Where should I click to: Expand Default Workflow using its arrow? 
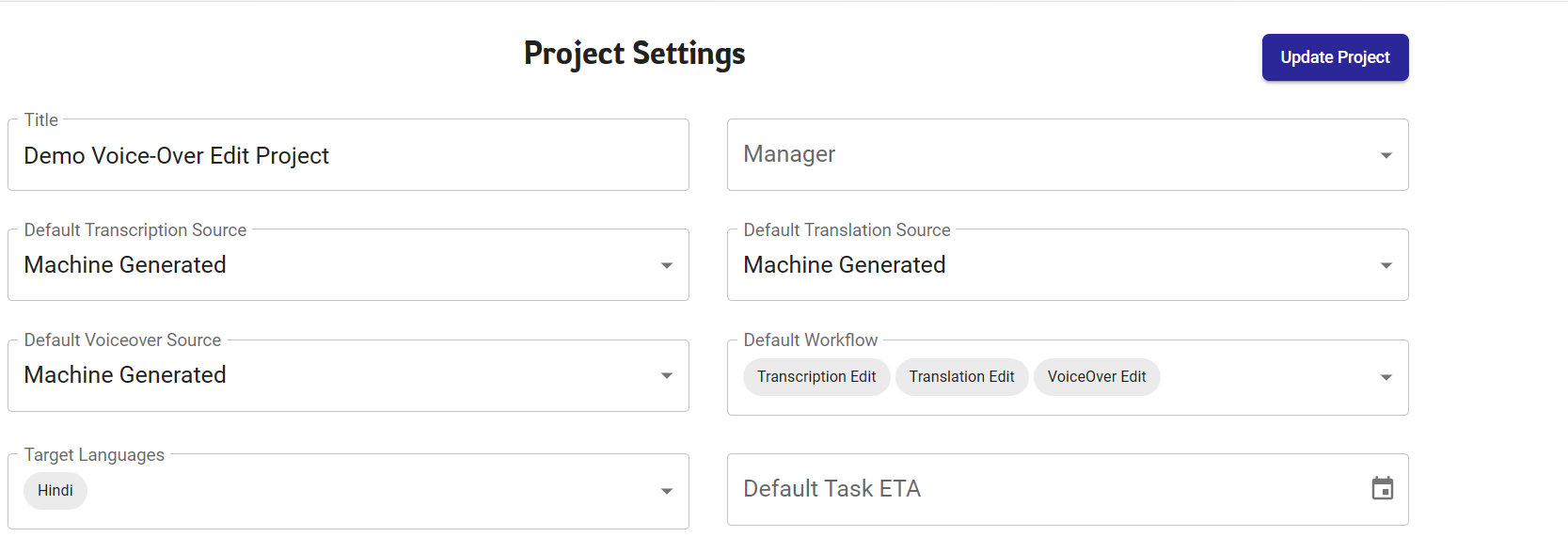tap(1386, 377)
